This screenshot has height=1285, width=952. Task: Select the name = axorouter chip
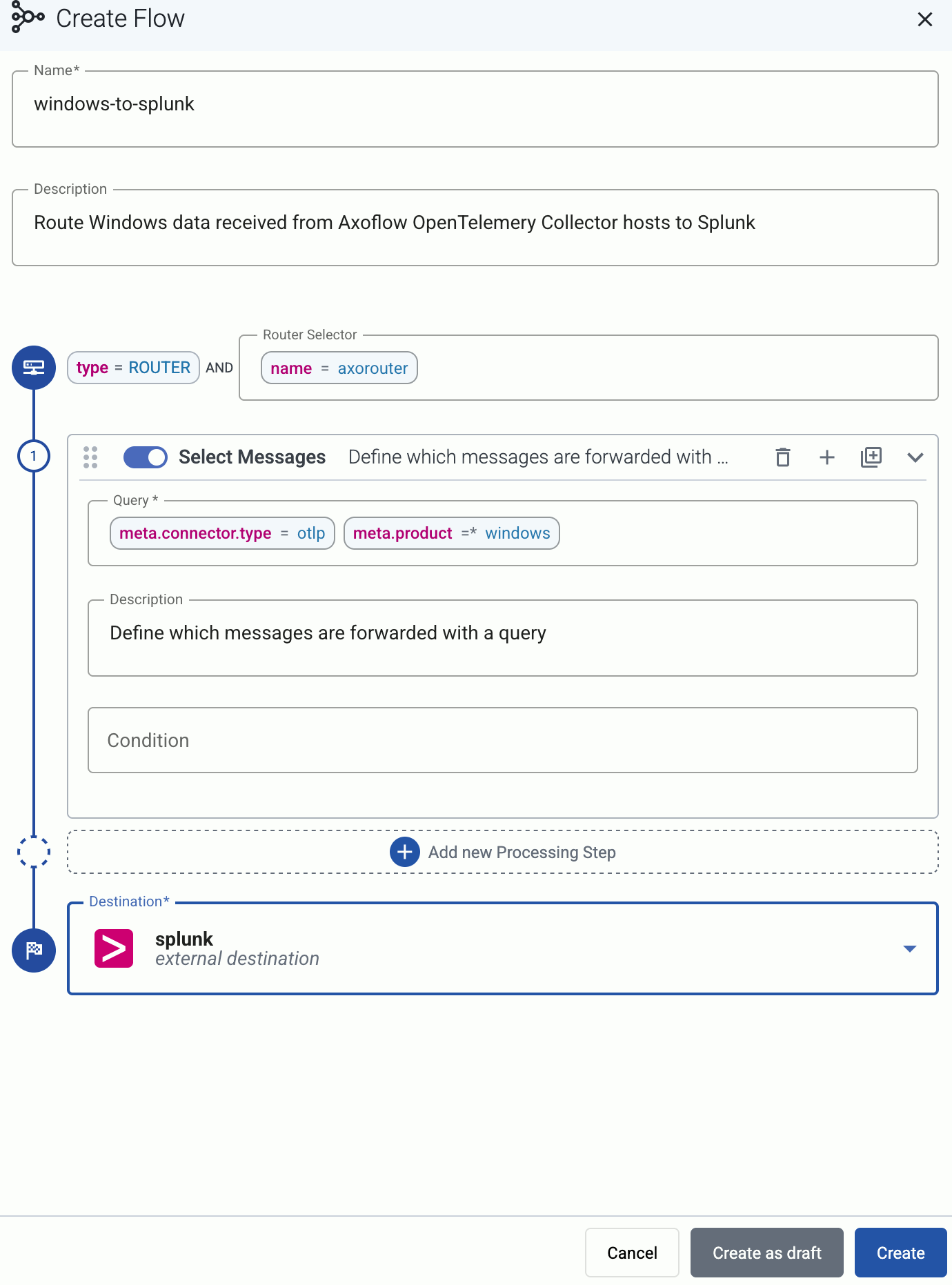339,368
